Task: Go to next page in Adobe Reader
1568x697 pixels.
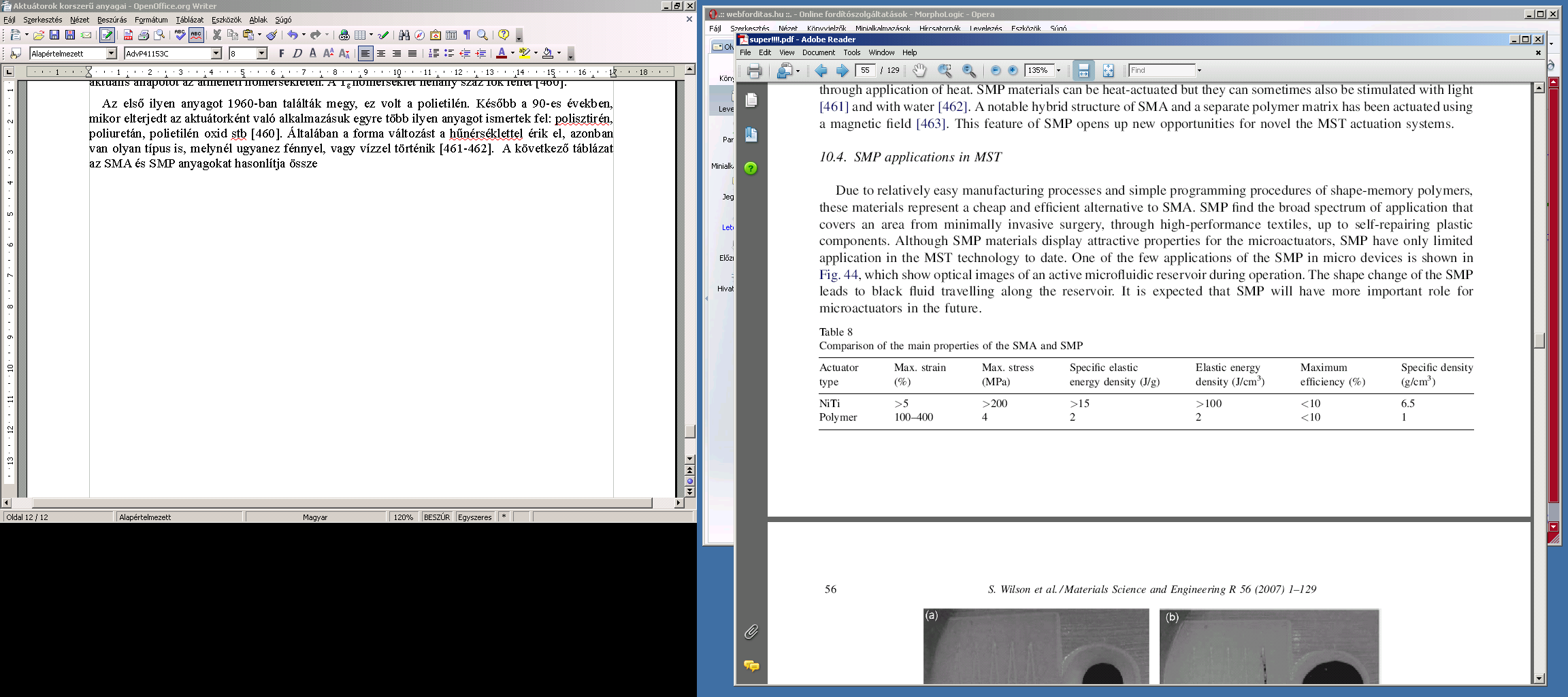Action: [x=842, y=70]
